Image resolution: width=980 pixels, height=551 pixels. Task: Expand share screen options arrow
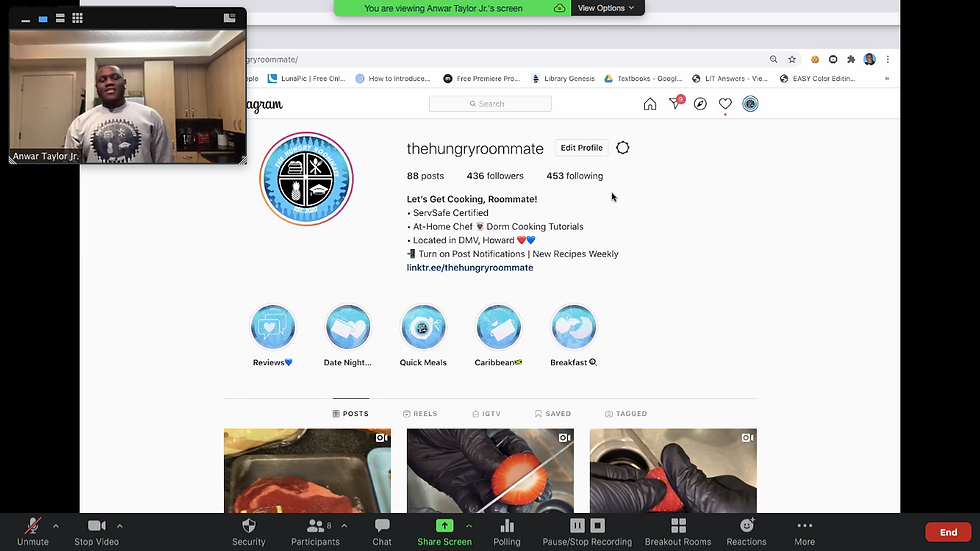(x=469, y=526)
